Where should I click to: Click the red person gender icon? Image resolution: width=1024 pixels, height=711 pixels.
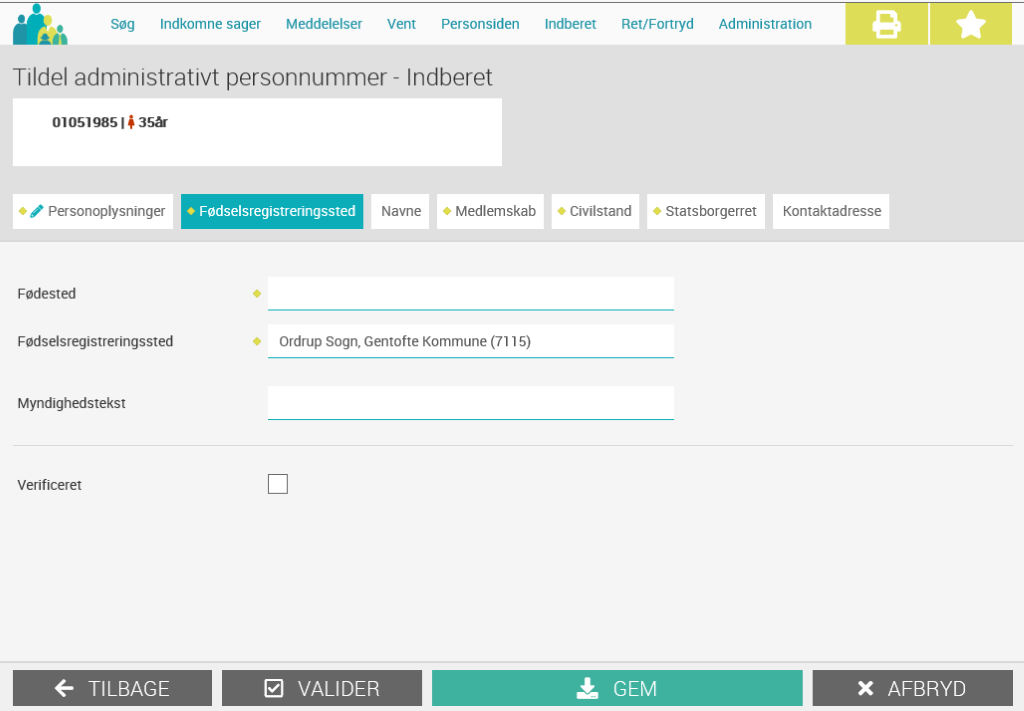coord(131,122)
